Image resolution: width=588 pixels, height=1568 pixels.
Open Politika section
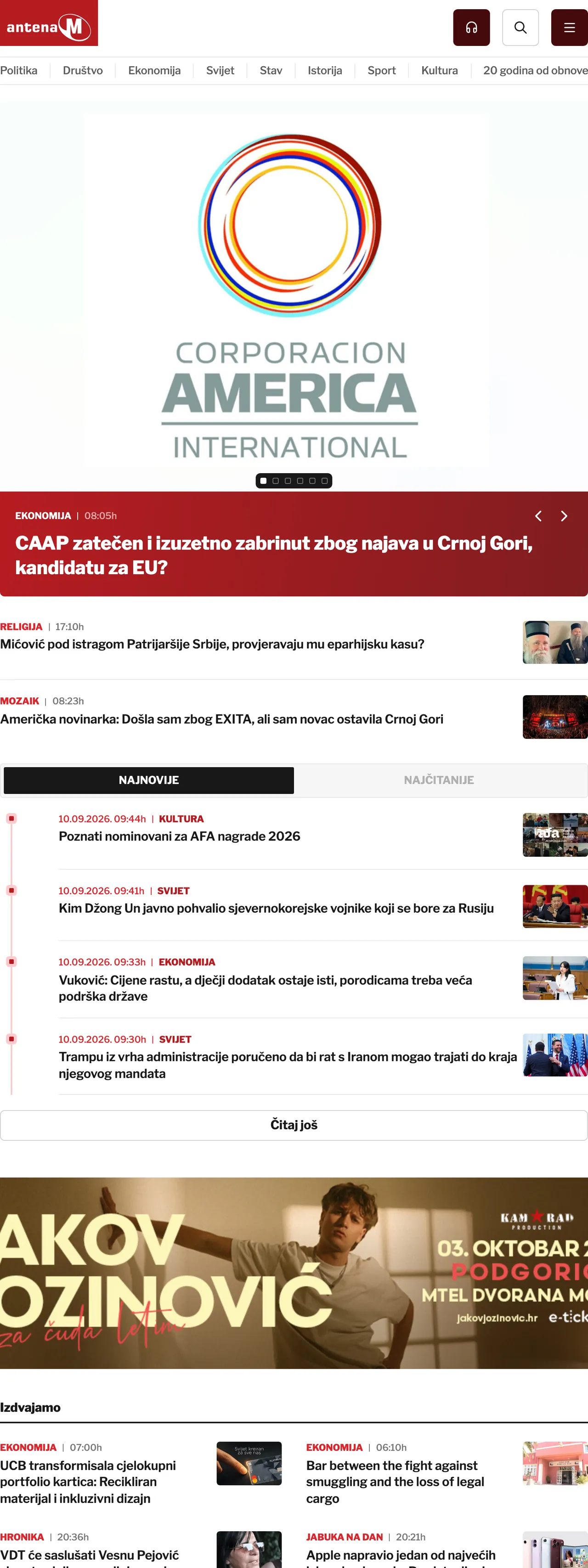click(x=19, y=71)
